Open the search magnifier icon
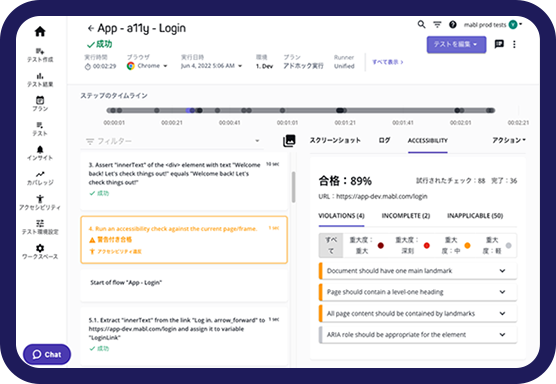This screenshot has width=556, height=384. 421,24
